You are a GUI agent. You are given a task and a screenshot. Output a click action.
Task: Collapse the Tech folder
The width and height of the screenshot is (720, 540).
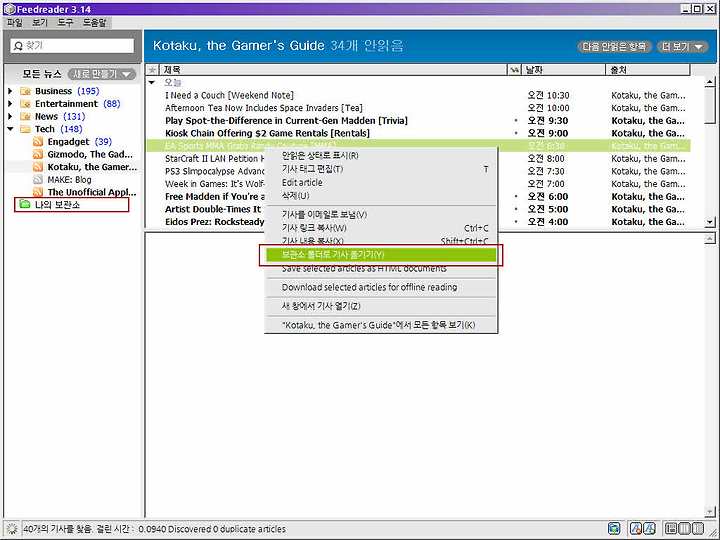pyautogui.click(x=10, y=129)
